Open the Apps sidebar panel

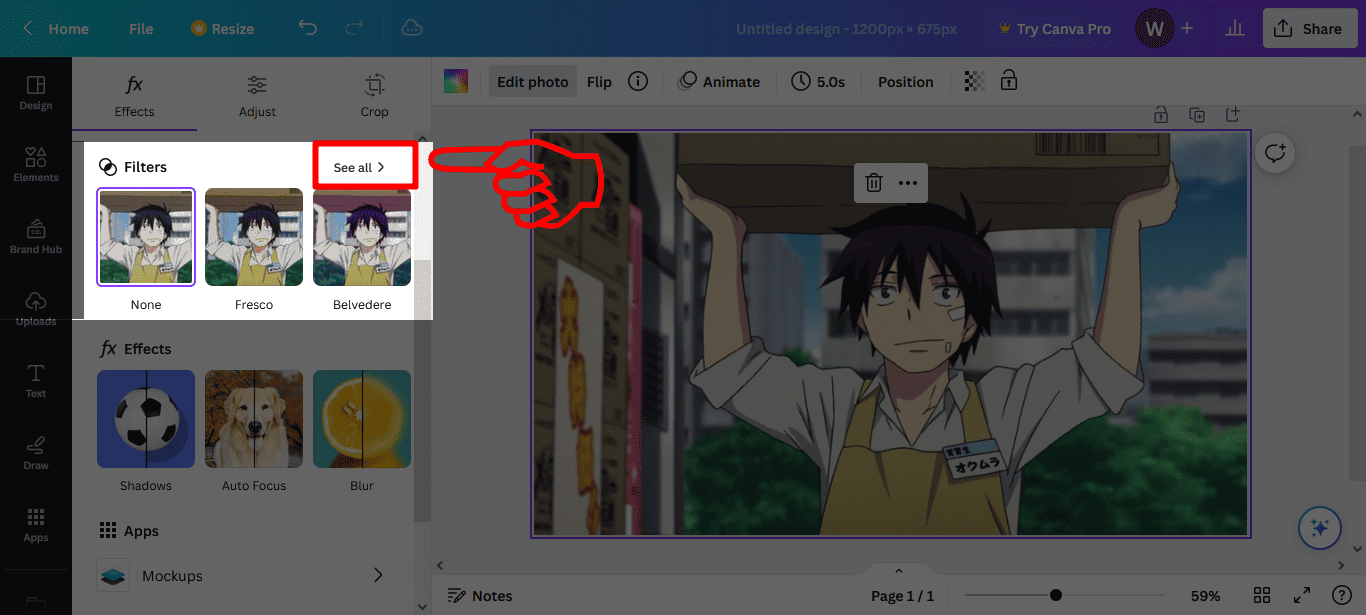pos(36,525)
